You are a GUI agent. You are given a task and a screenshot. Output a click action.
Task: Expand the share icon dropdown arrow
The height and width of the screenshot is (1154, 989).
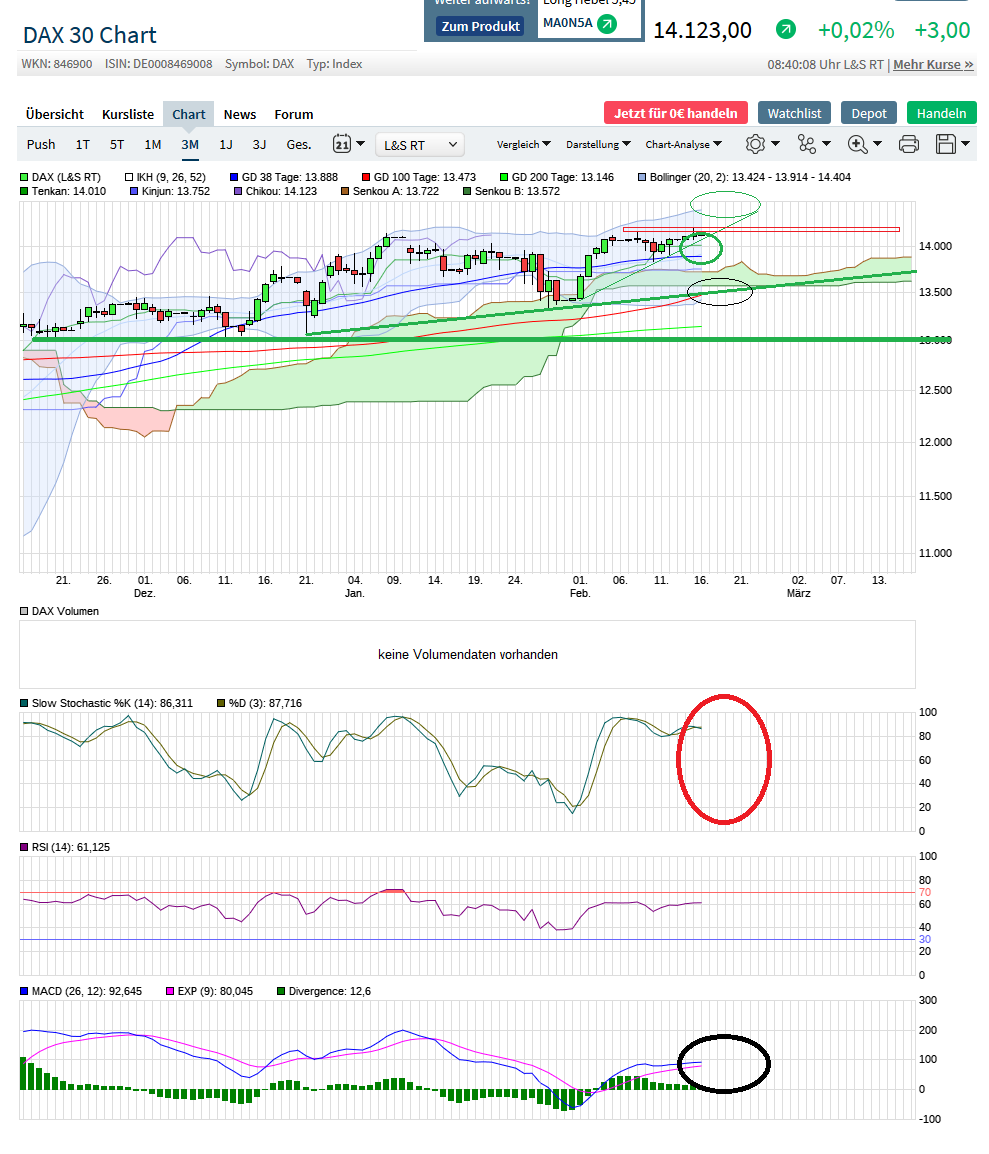pos(826,144)
